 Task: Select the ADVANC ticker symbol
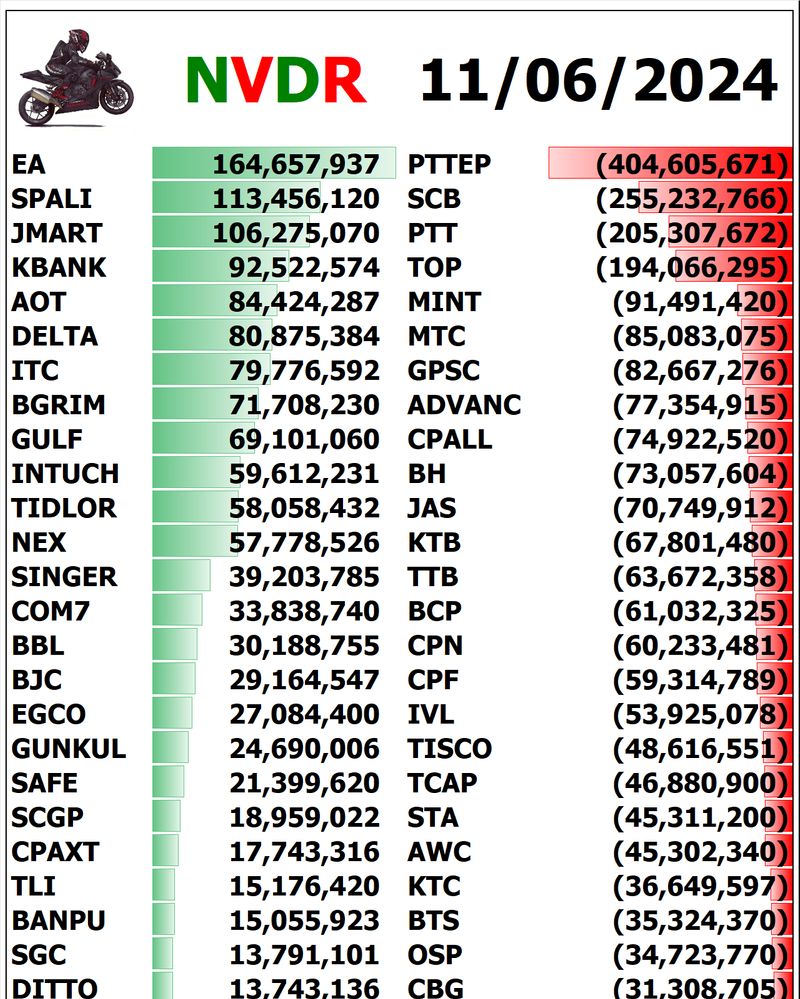464,405
